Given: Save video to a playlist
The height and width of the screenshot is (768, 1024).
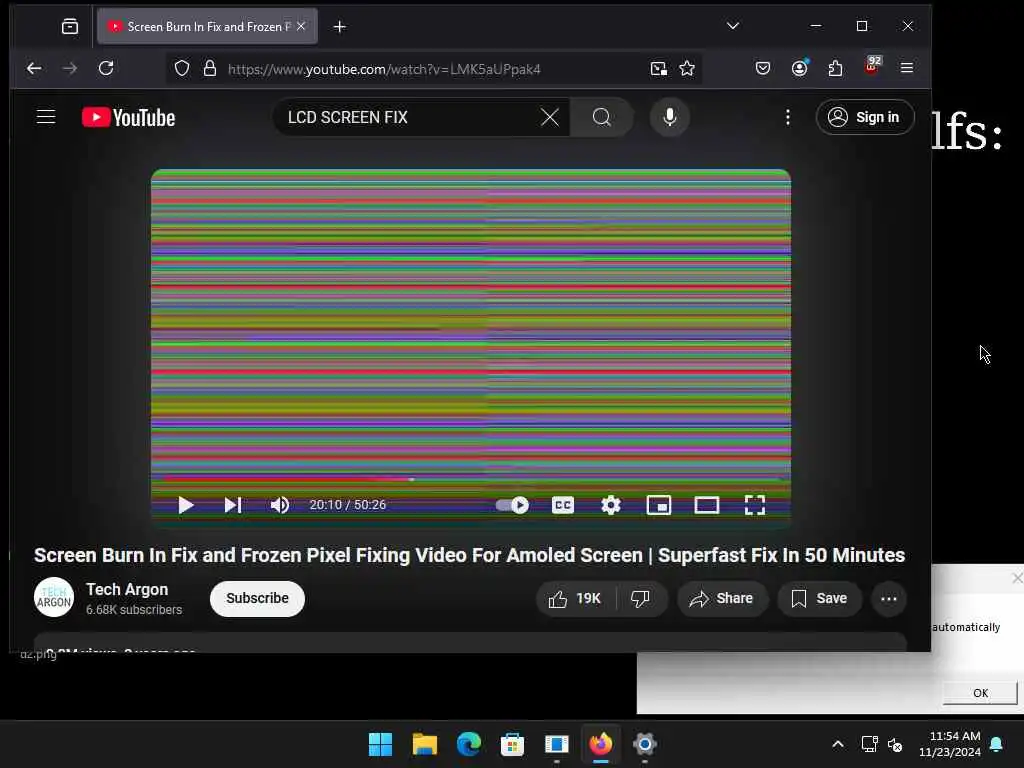Looking at the screenshot, I should pyautogui.click(x=820, y=598).
